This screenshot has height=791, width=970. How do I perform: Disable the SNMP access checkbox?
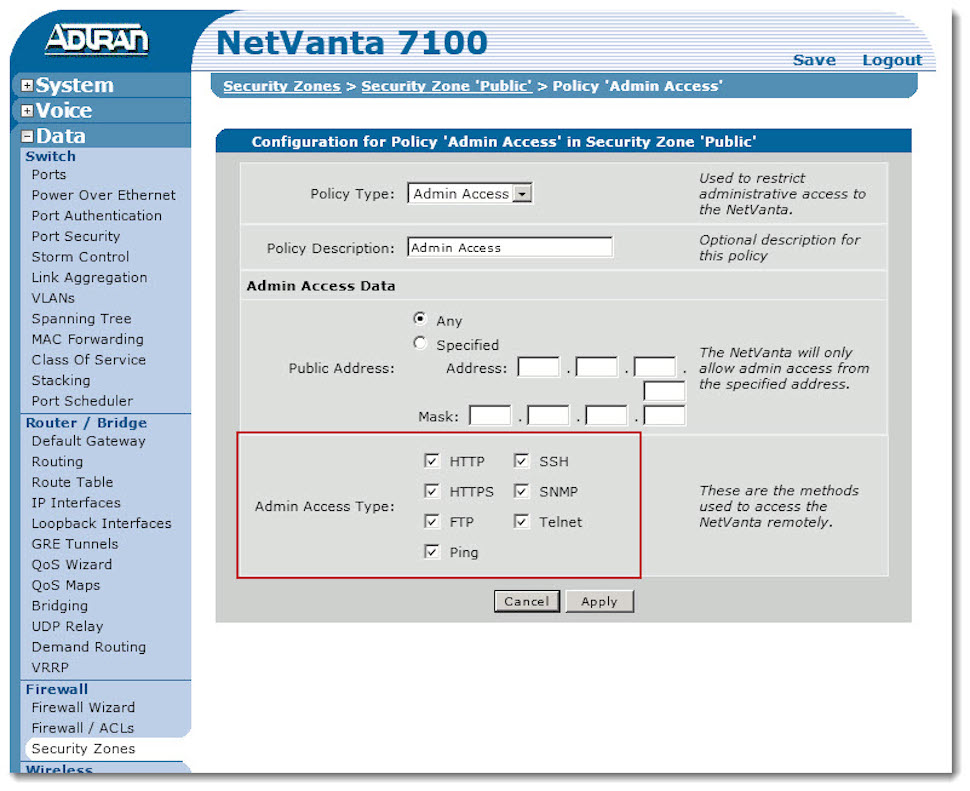click(521, 491)
